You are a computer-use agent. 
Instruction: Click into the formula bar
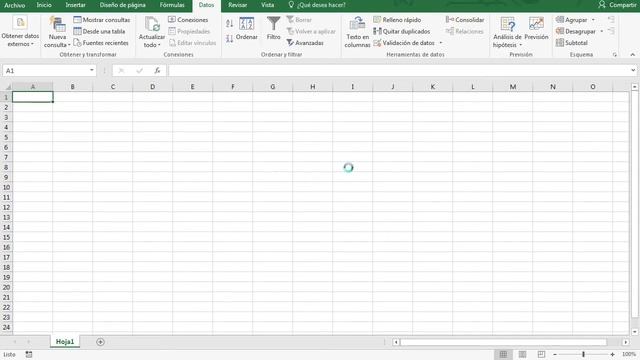(x=398, y=71)
